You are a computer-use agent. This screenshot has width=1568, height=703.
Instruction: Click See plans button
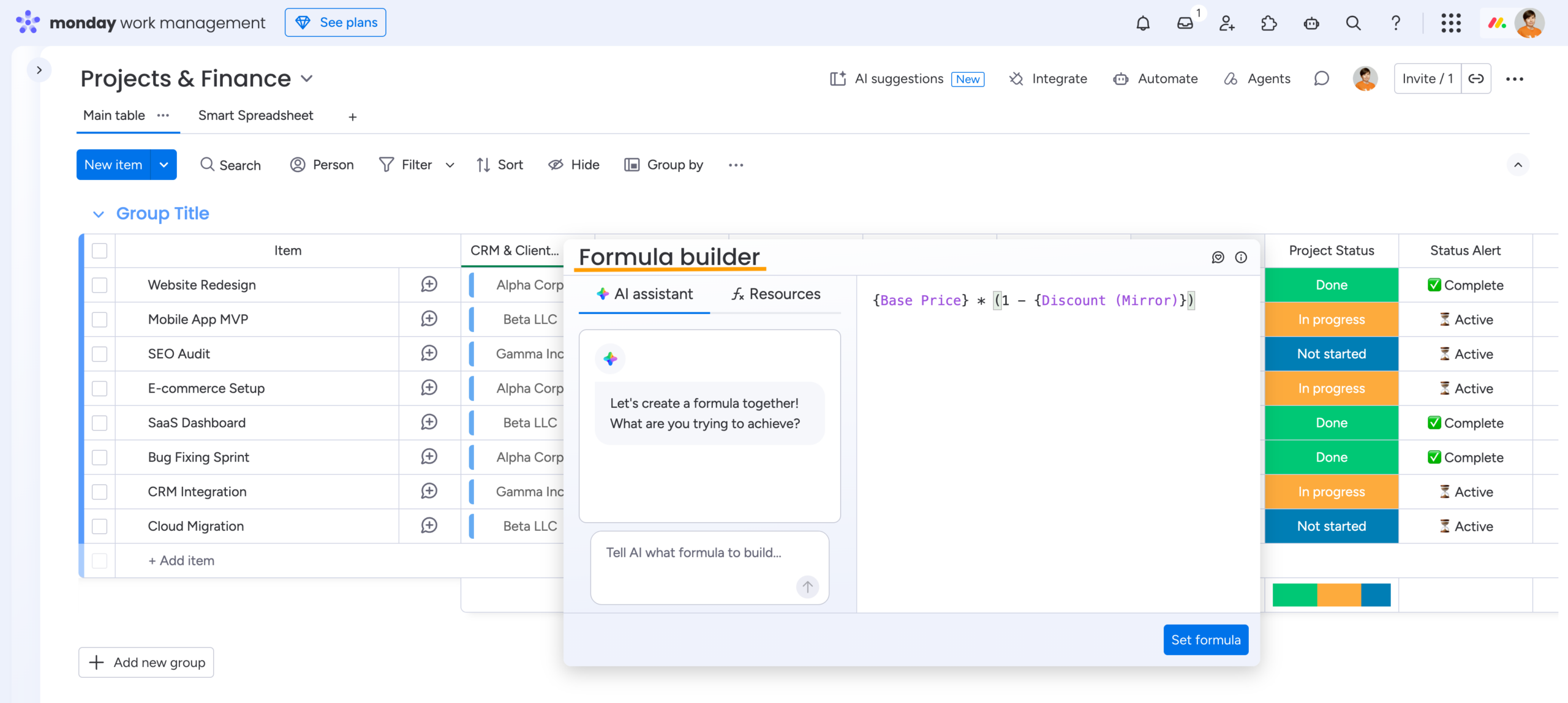[x=336, y=23]
